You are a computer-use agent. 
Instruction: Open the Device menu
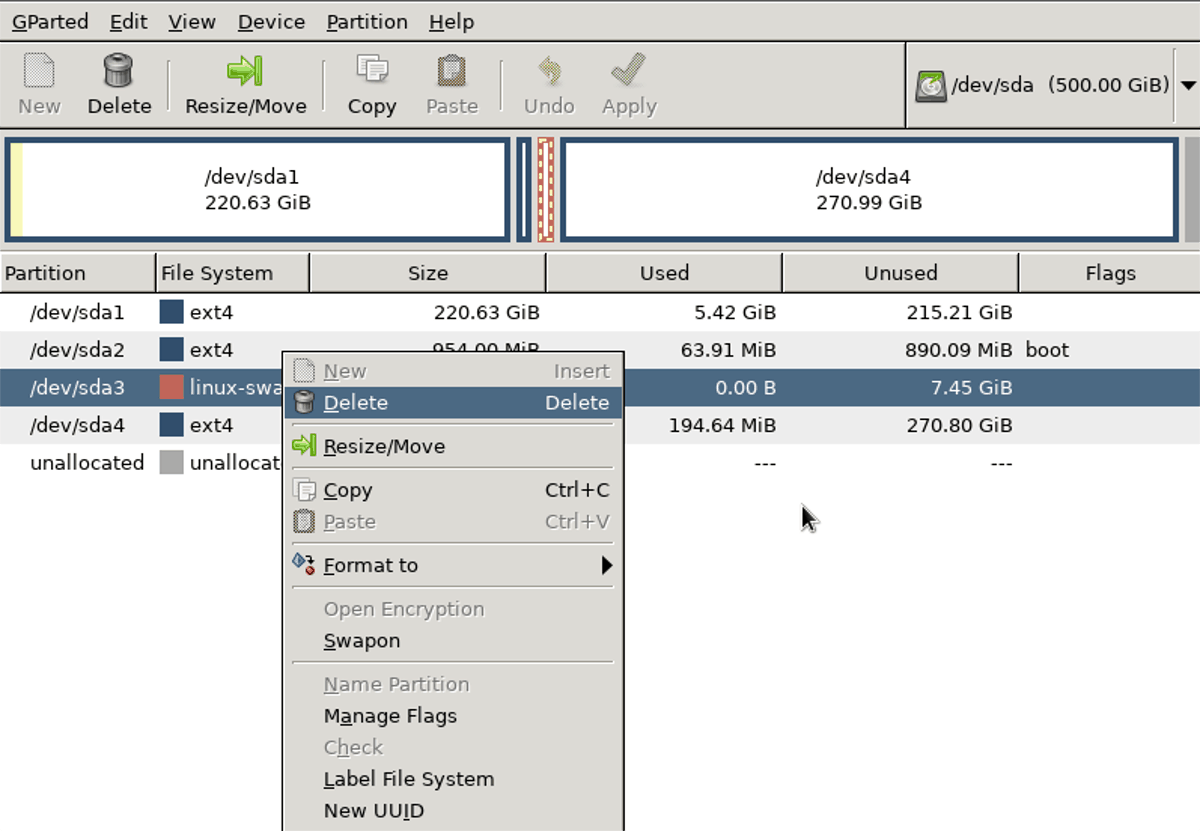[271, 21]
